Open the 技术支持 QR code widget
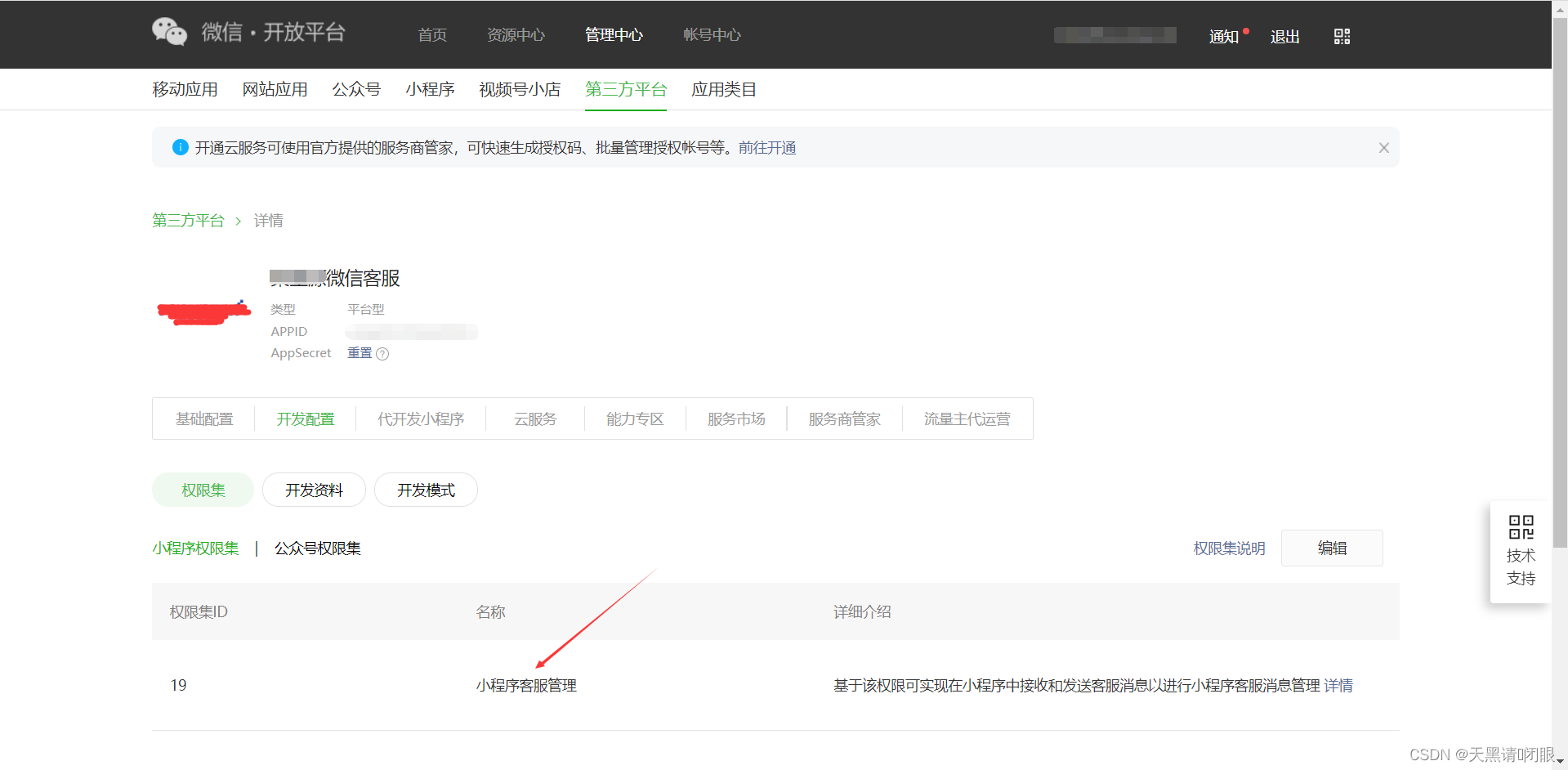 click(1521, 552)
